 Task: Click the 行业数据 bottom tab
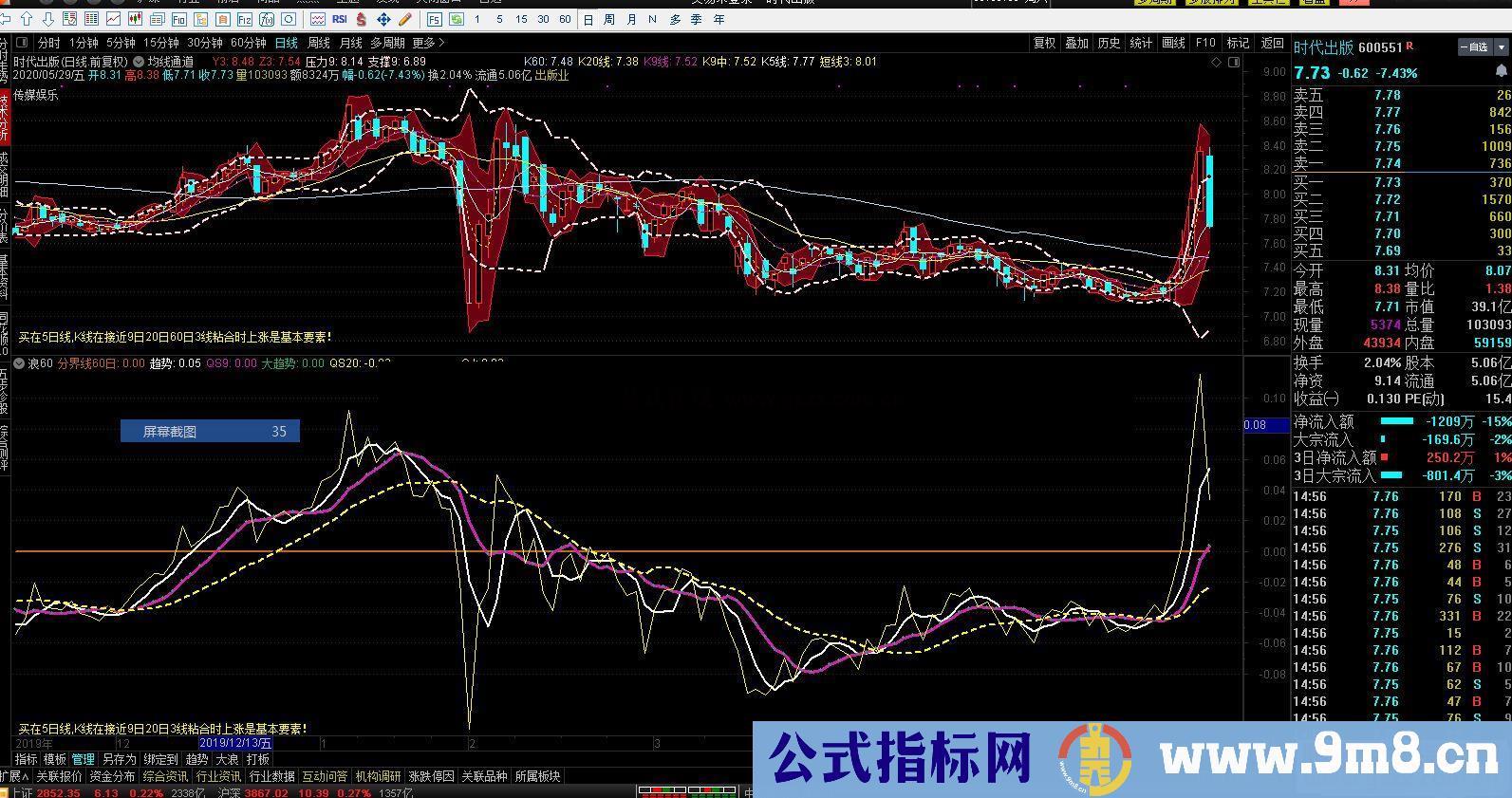tap(271, 776)
